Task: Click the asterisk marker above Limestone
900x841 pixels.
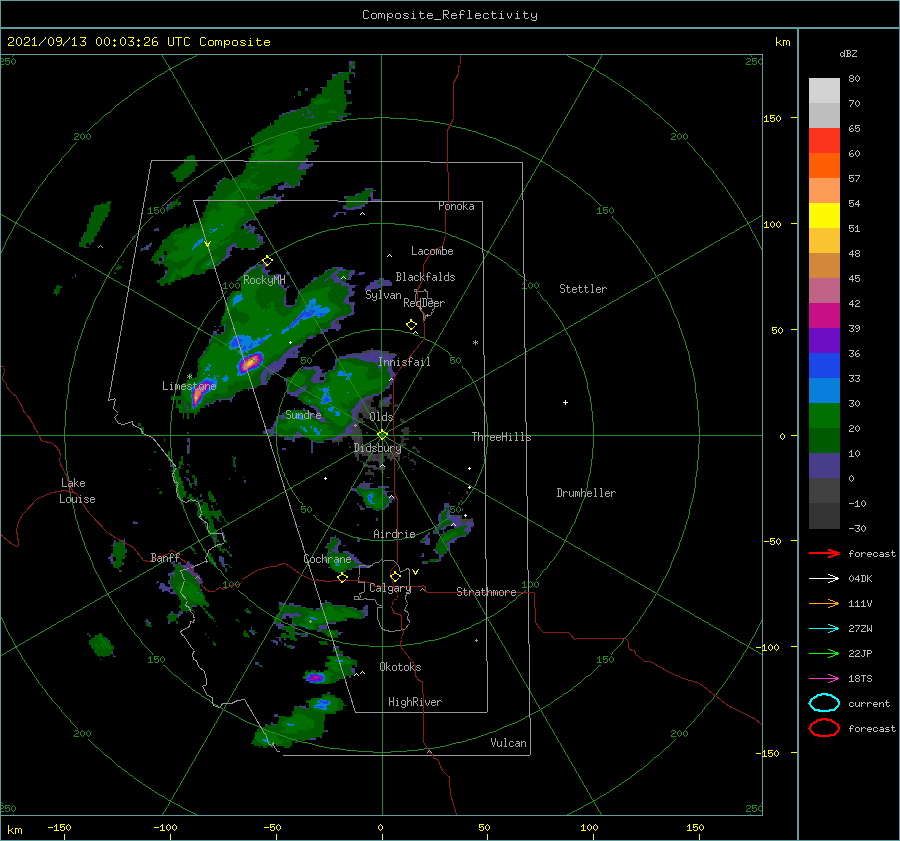Action: coord(189,377)
